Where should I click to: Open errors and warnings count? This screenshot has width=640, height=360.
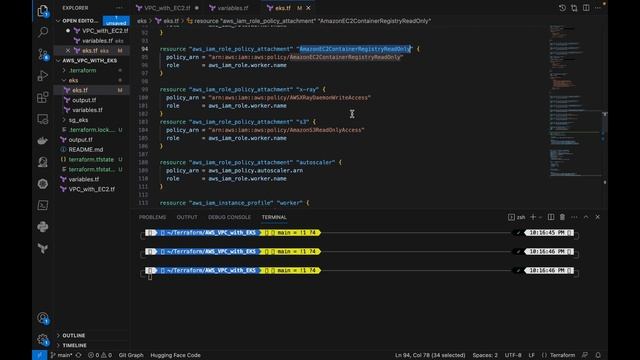(x=100, y=355)
